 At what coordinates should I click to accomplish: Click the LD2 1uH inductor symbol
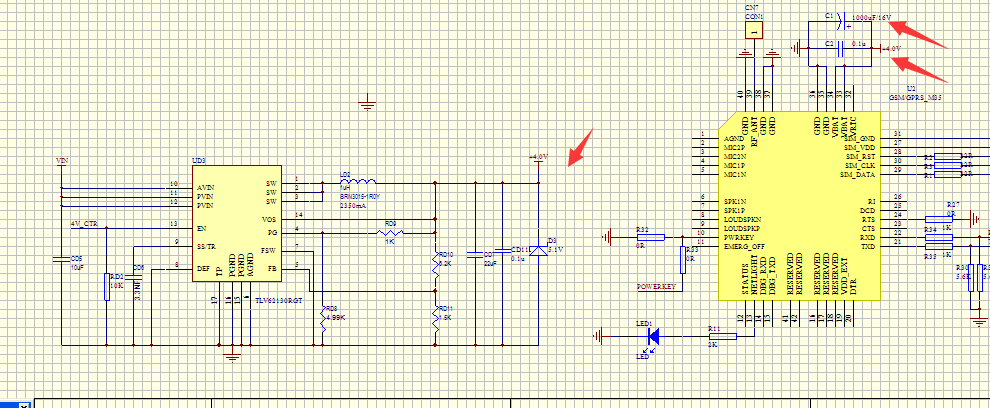click(x=357, y=183)
